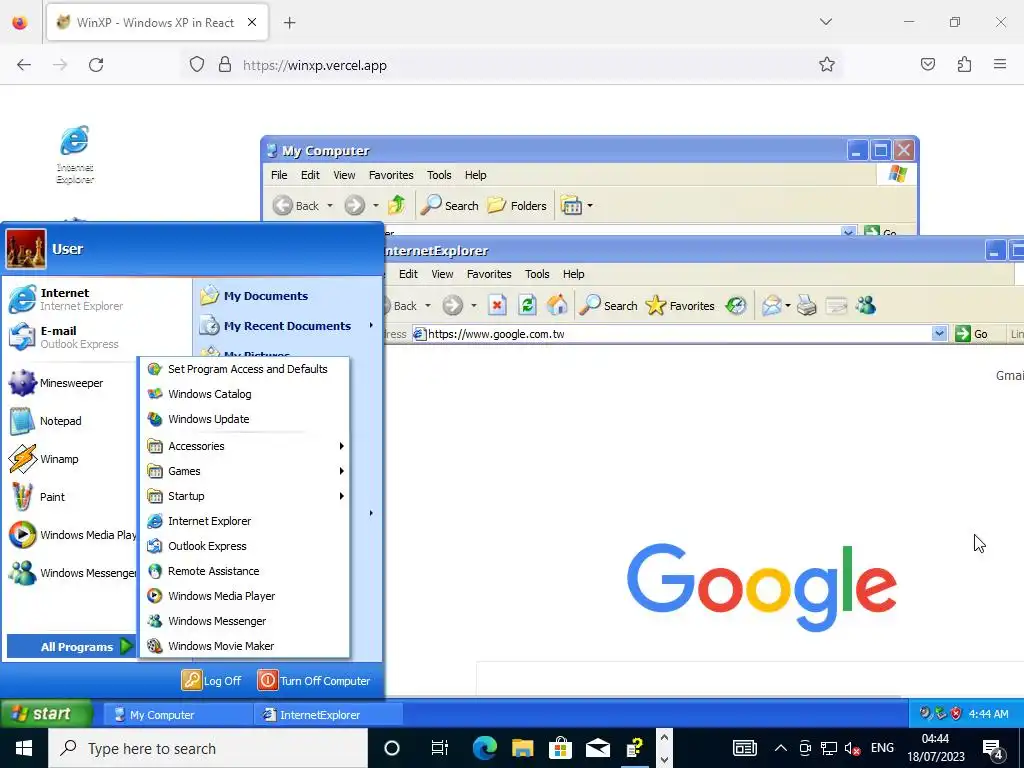Click Folders in My Computer toolbar
Viewport: 1024px width, 768px height.
coord(517,206)
